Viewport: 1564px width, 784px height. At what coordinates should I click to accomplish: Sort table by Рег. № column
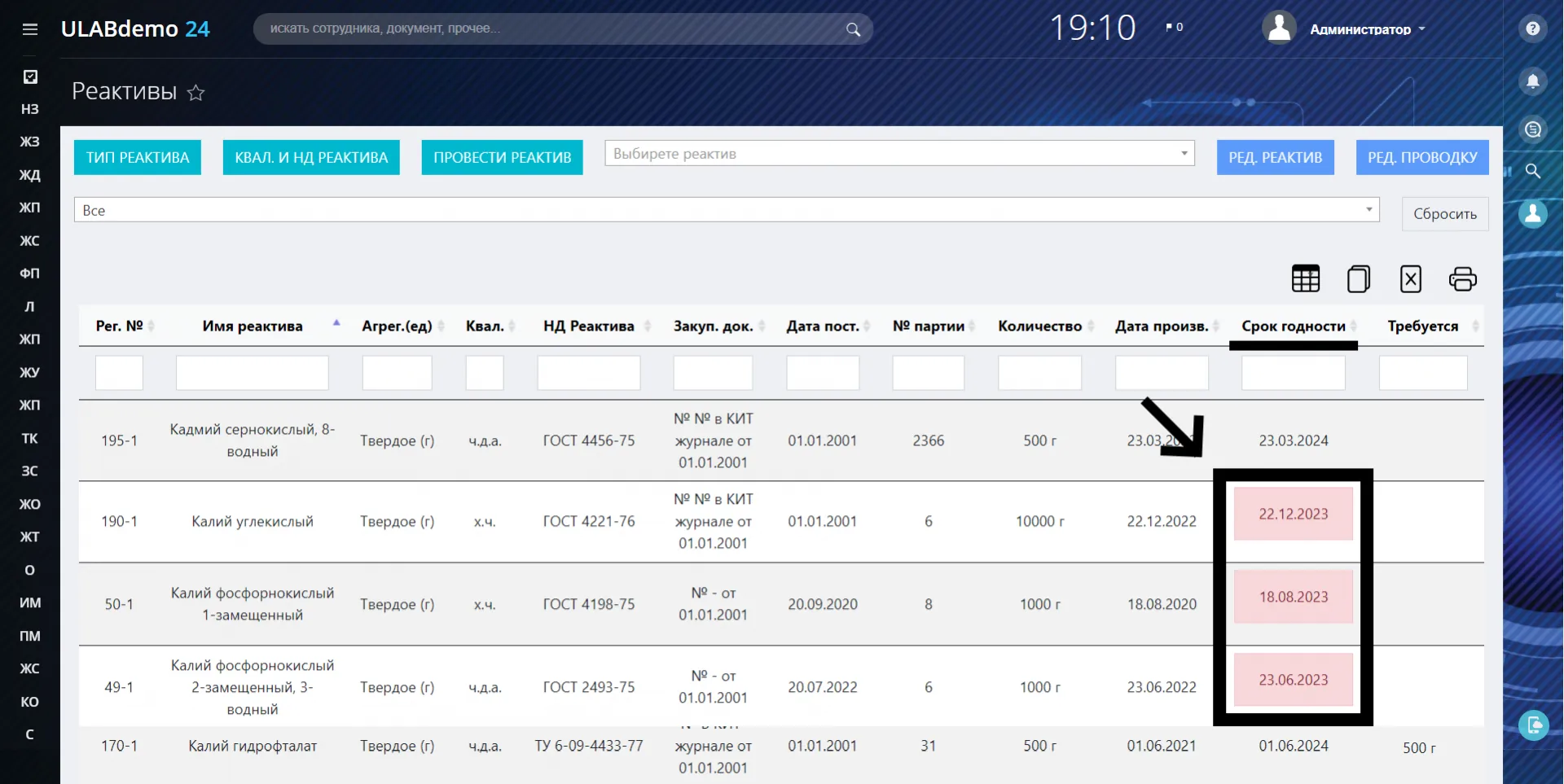coord(119,326)
